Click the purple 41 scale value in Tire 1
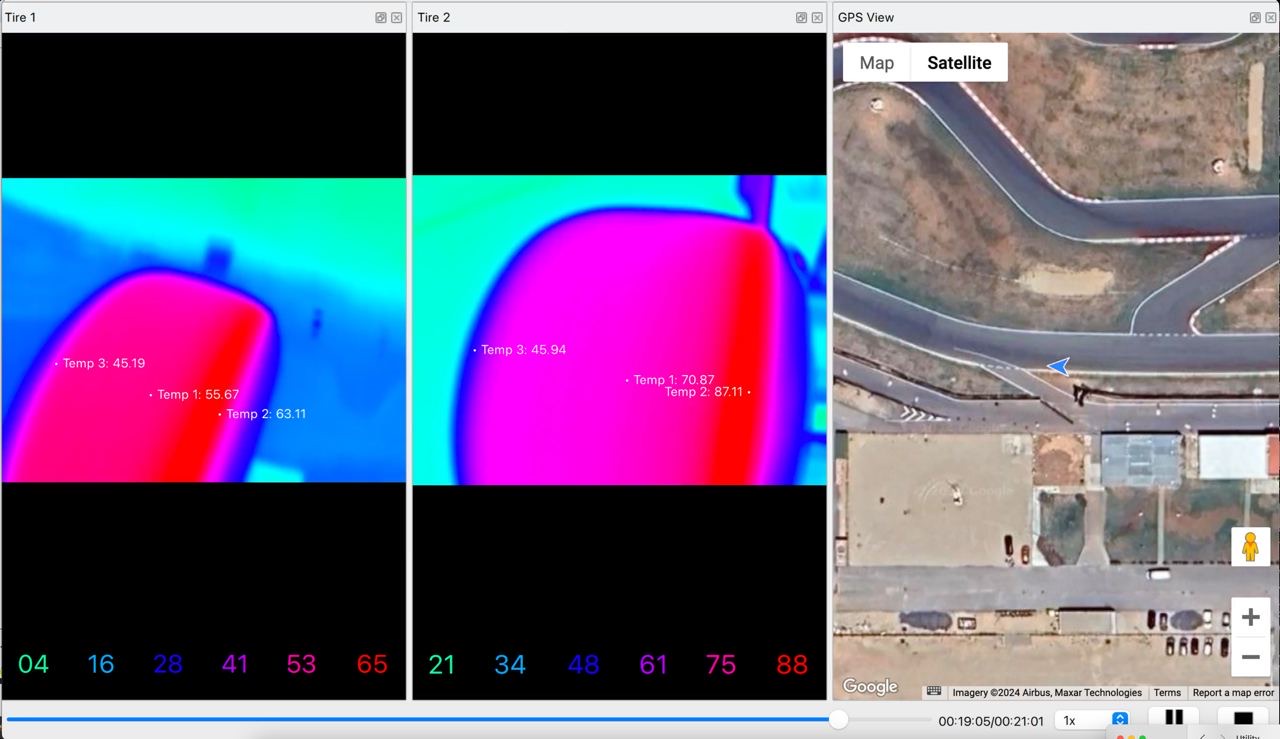1280x739 pixels. [x=234, y=664]
